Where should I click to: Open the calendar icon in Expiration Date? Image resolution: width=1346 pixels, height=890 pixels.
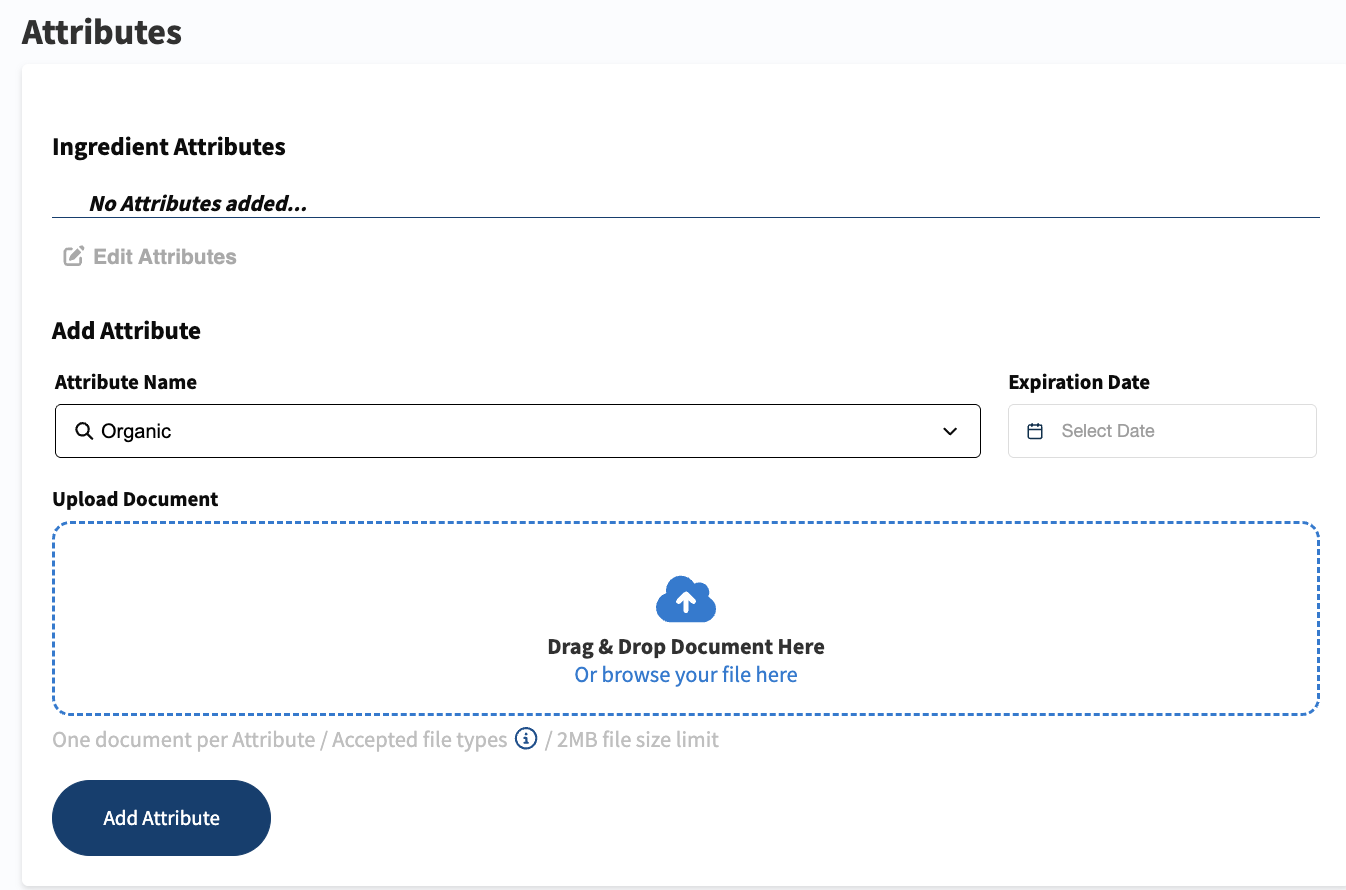(x=1035, y=431)
